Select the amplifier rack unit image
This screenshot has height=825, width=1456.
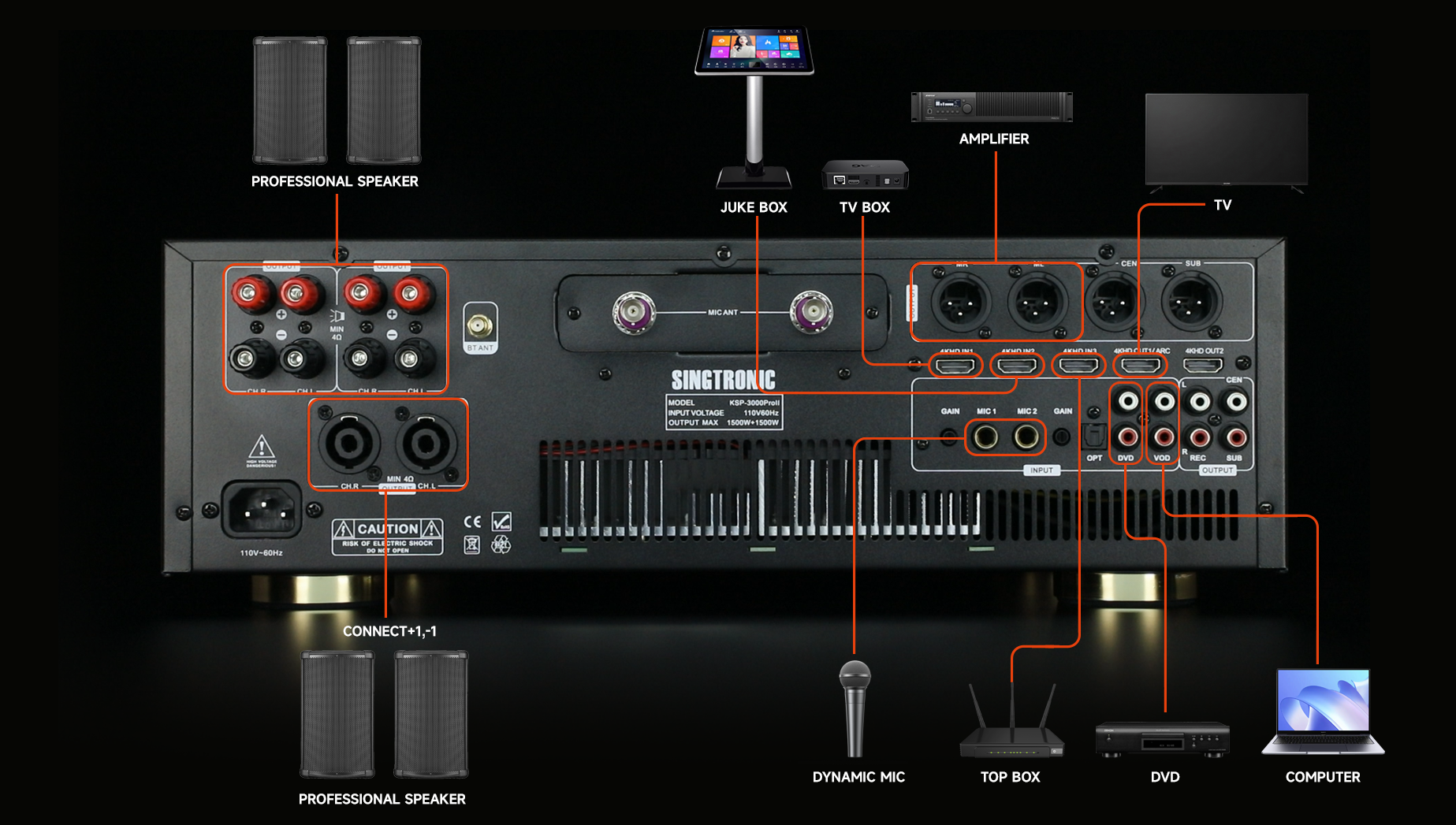tap(992, 107)
